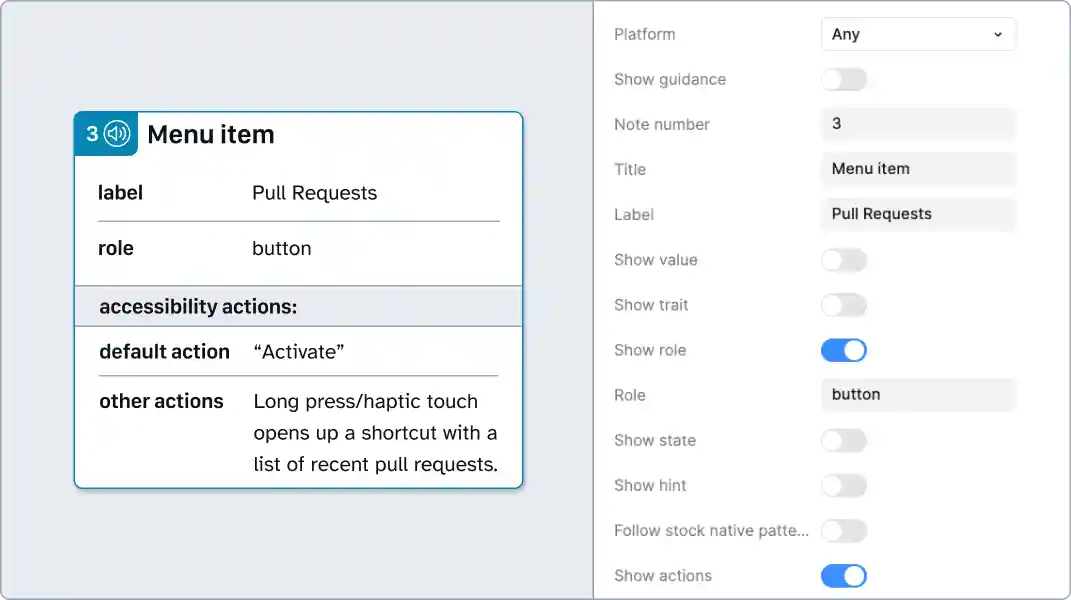Select "Any" from the Platform selector
The height and width of the screenshot is (600, 1071).
[x=917, y=34]
